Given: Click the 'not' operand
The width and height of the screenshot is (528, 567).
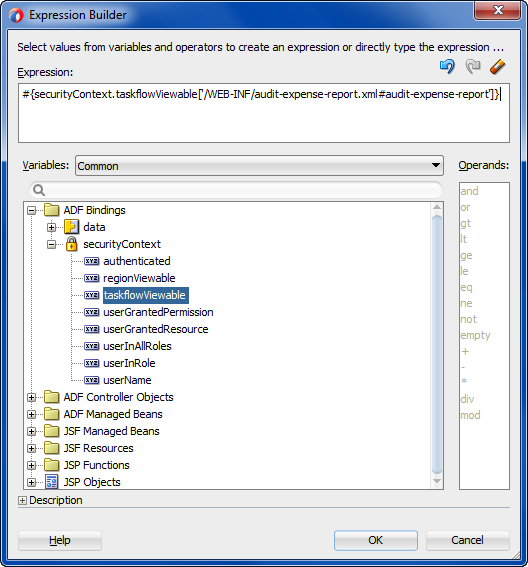Looking at the screenshot, I should (x=469, y=319).
